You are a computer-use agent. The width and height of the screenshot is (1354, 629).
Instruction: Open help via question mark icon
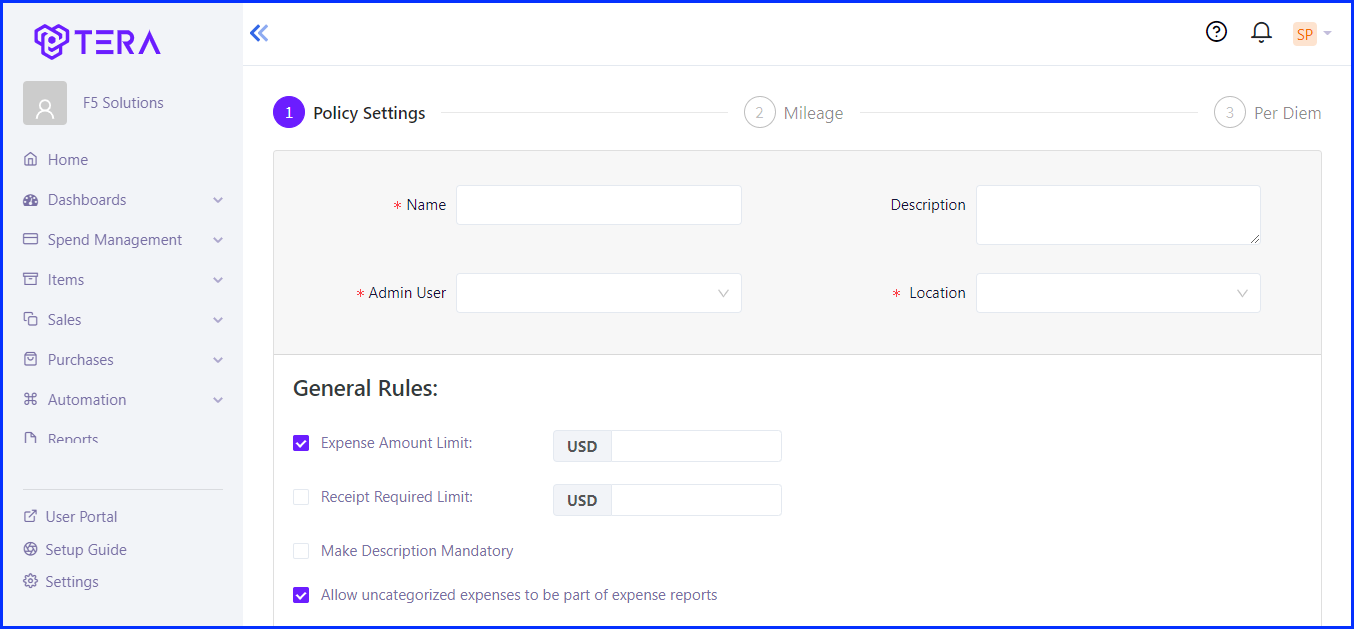[1216, 32]
